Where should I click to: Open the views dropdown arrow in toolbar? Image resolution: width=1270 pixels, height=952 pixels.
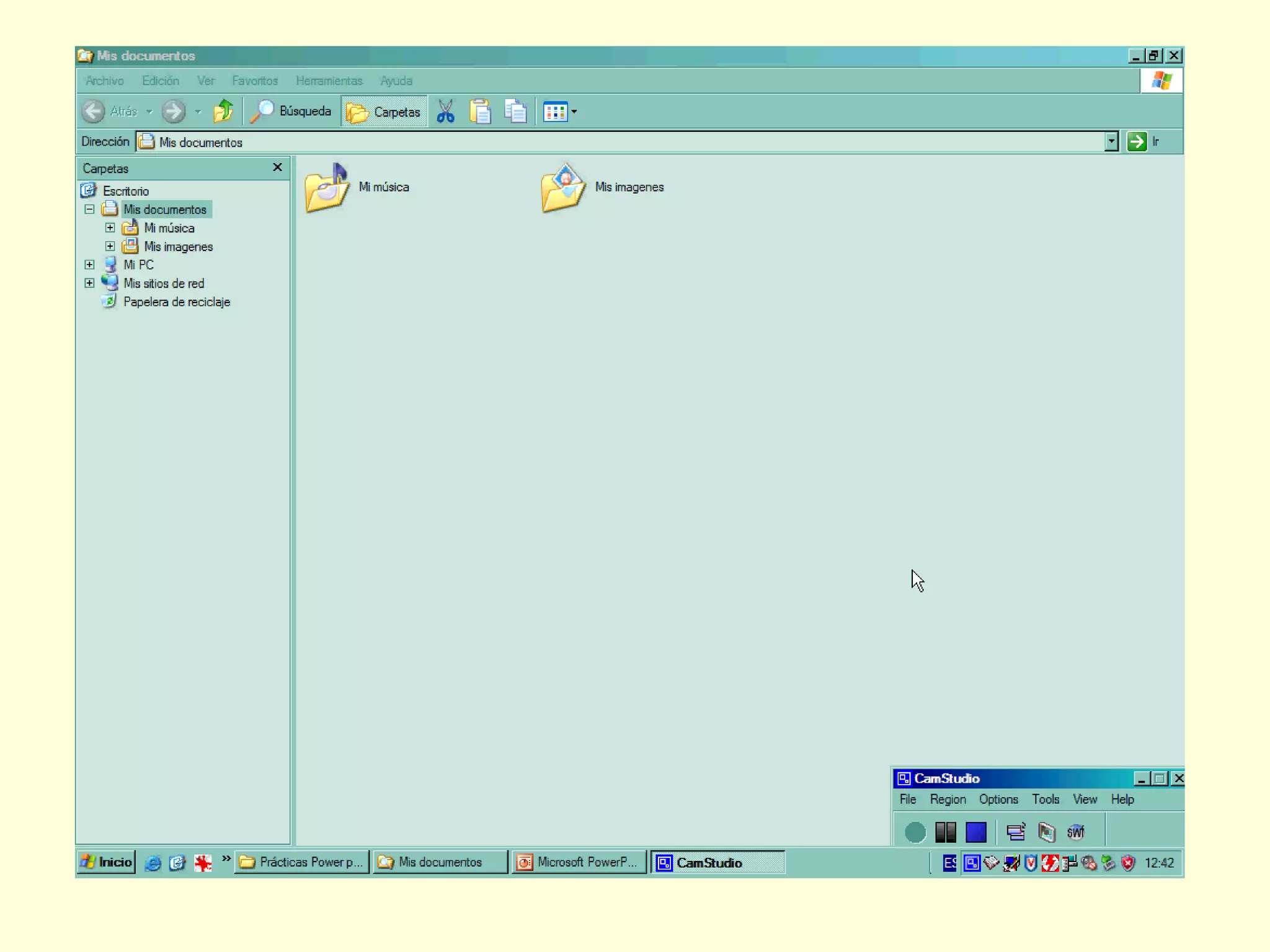click(x=574, y=112)
